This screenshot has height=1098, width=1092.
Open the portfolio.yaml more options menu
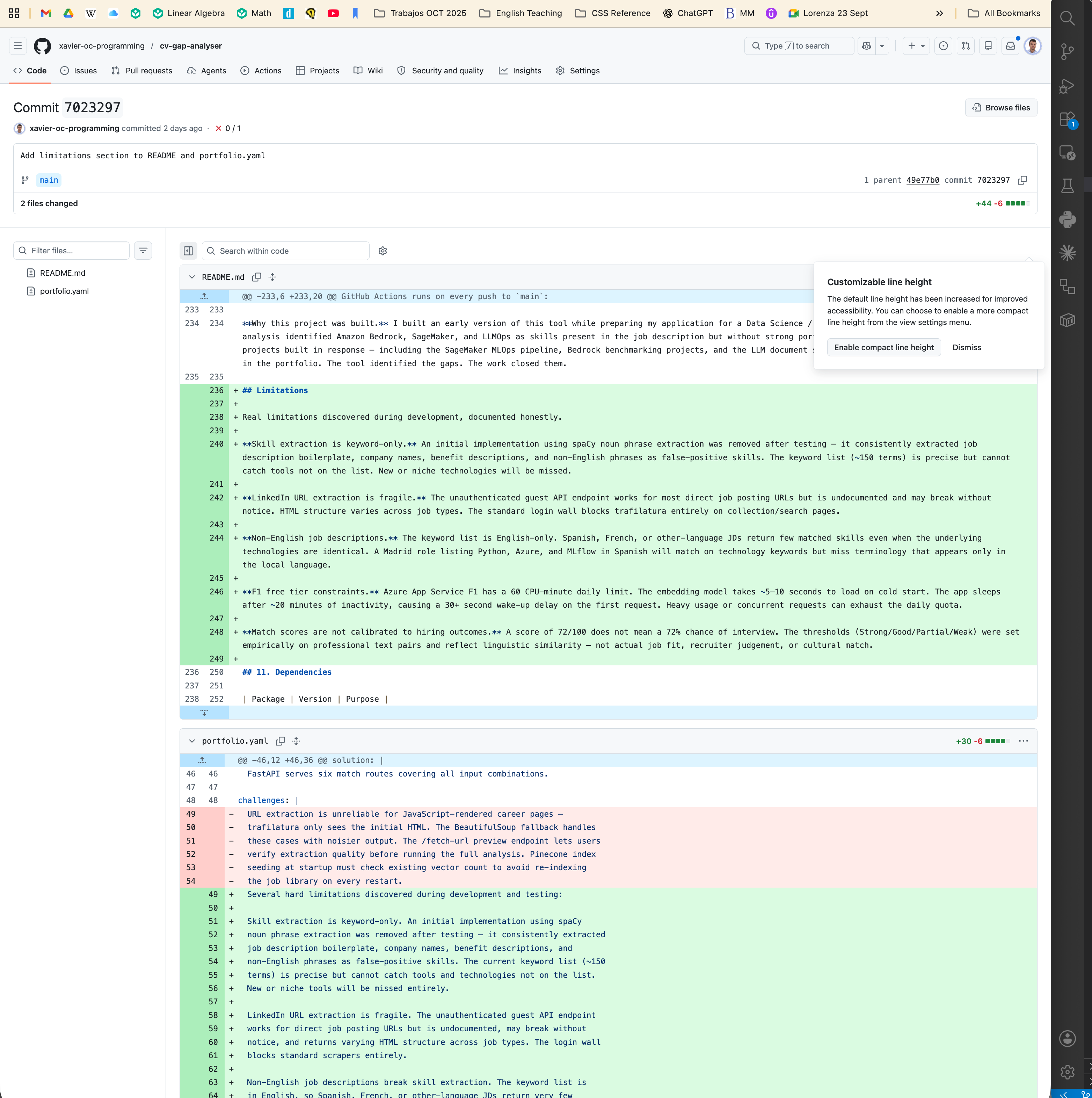pos(1023,741)
